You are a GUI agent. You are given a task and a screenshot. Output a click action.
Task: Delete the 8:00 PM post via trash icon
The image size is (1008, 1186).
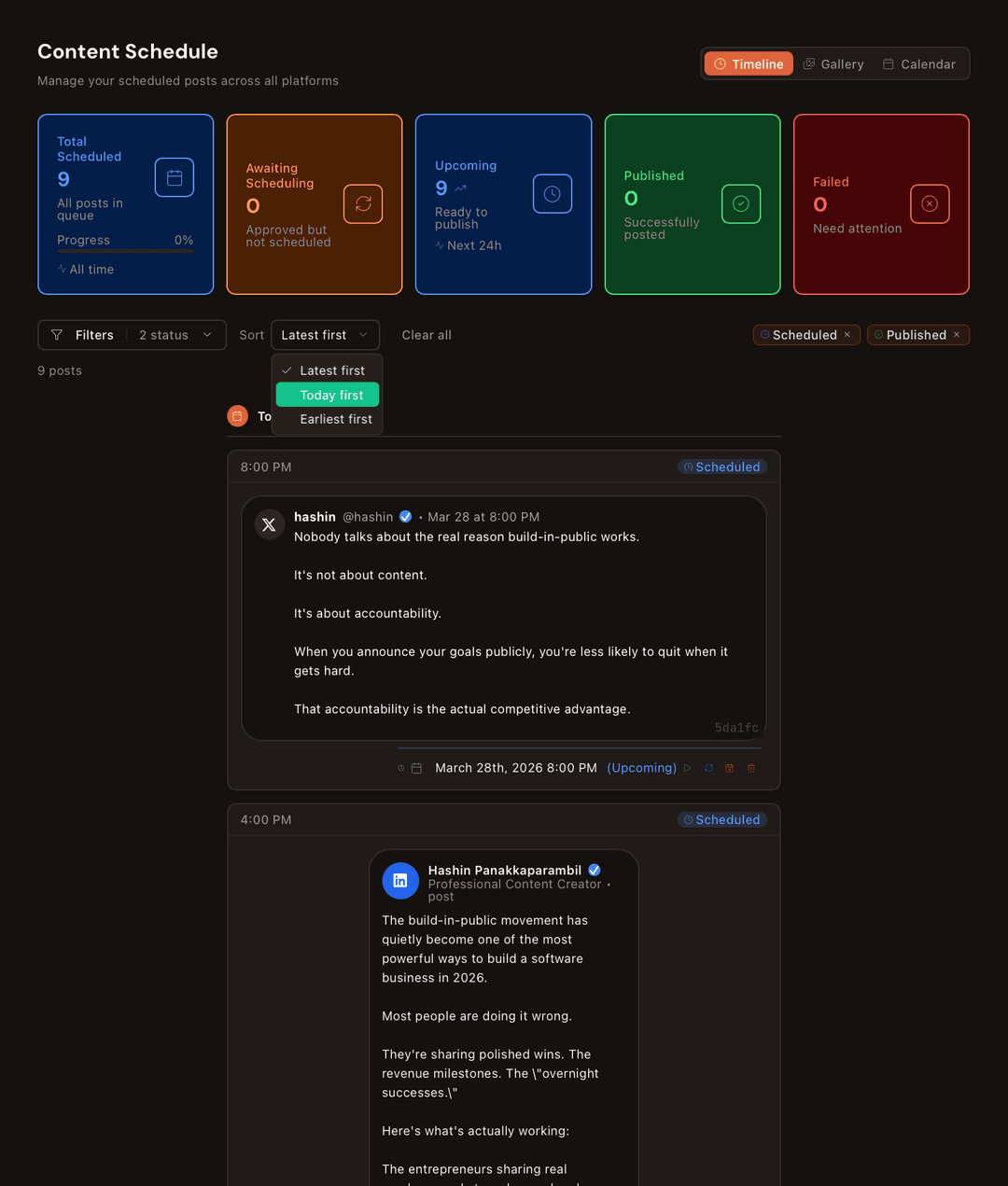[751, 768]
